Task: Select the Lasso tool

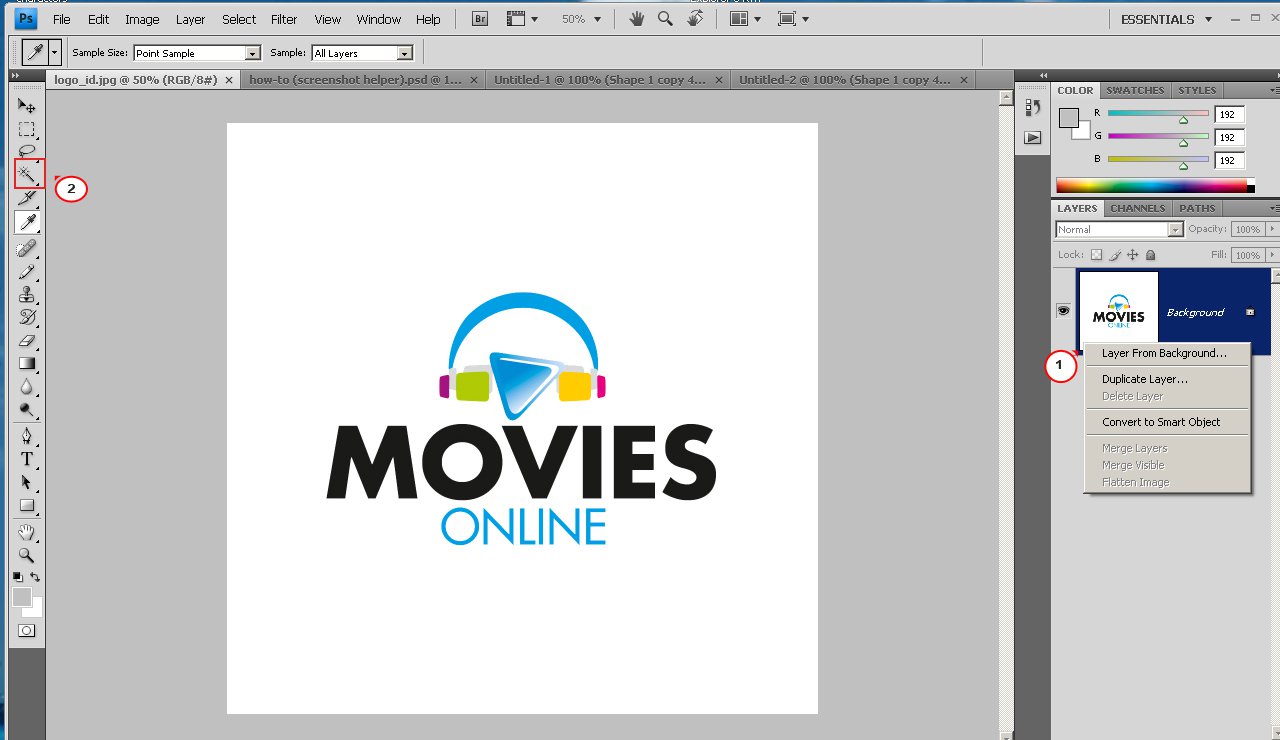Action: pos(27,150)
